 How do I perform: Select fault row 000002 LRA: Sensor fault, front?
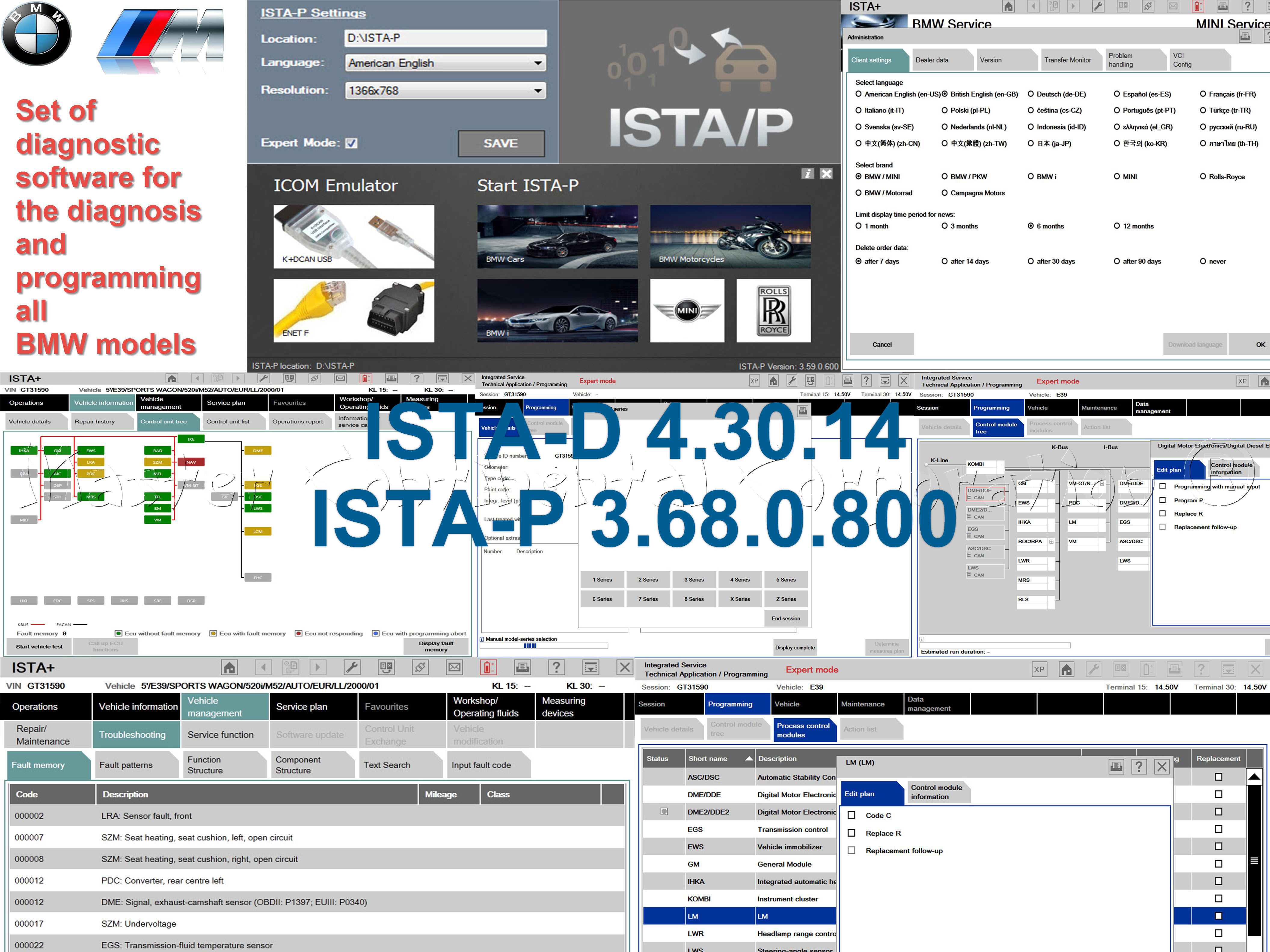point(317,816)
